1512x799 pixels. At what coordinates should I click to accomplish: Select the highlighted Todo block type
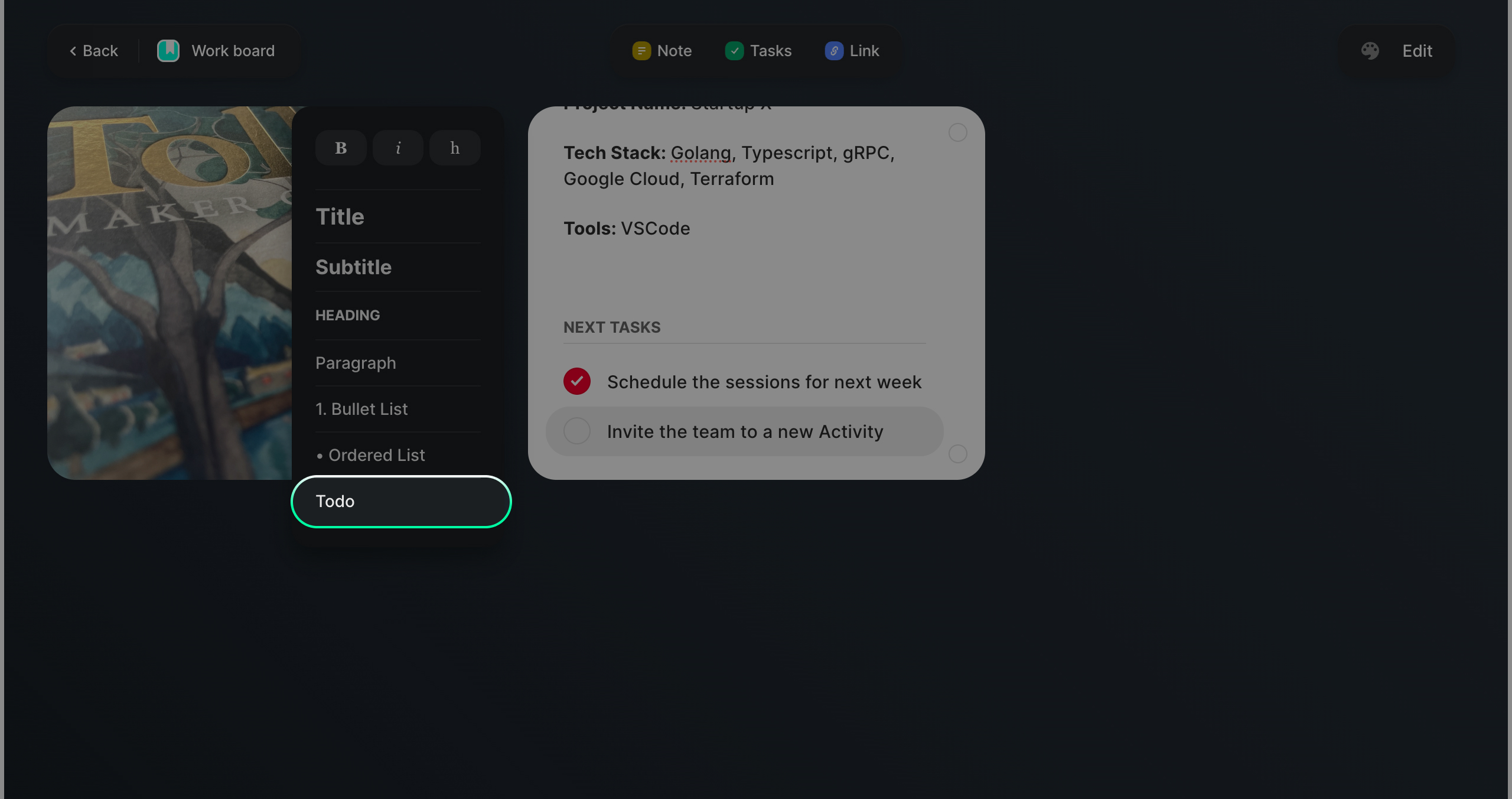click(x=400, y=501)
